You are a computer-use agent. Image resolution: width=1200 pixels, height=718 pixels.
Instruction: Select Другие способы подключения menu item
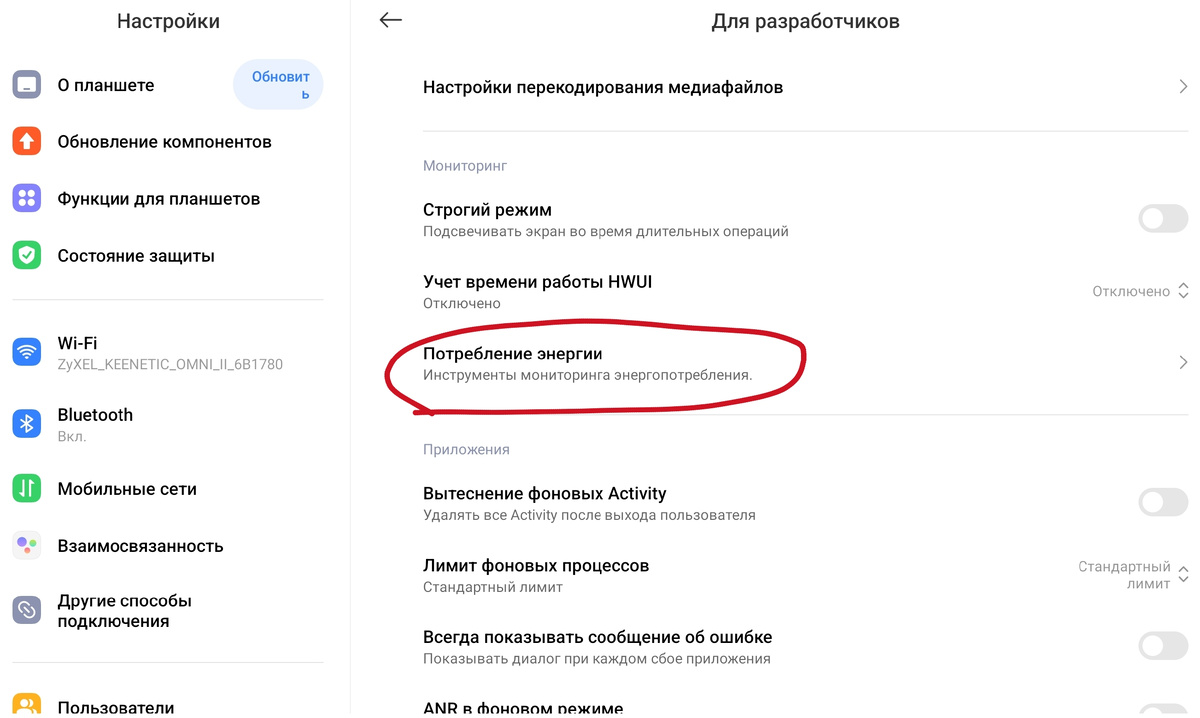point(125,611)
